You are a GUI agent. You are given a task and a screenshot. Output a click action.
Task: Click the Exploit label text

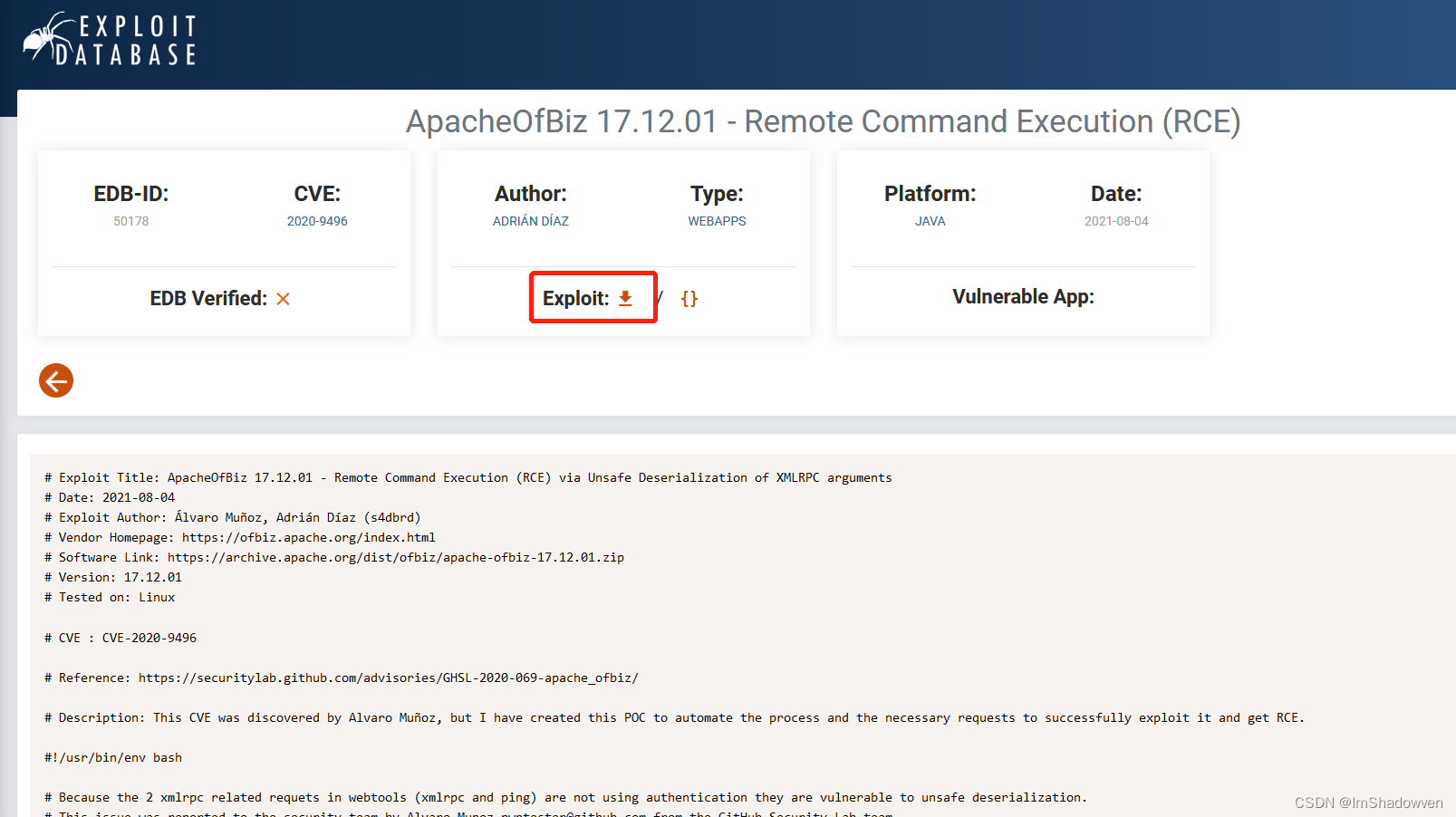[575, 298]
